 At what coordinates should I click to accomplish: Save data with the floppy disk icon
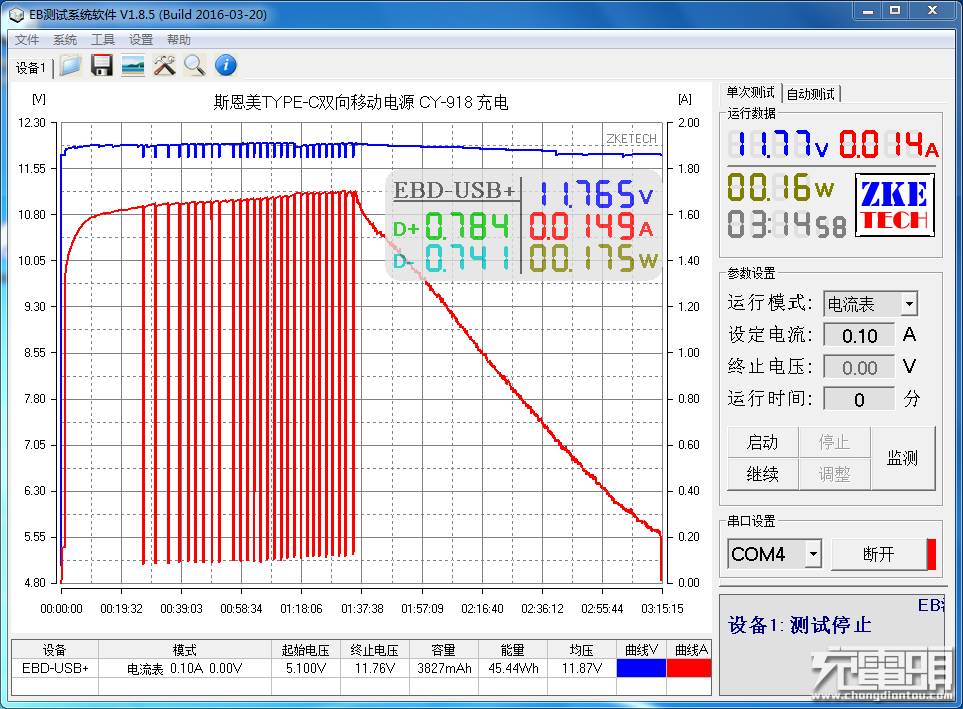(x=102, y=65)
